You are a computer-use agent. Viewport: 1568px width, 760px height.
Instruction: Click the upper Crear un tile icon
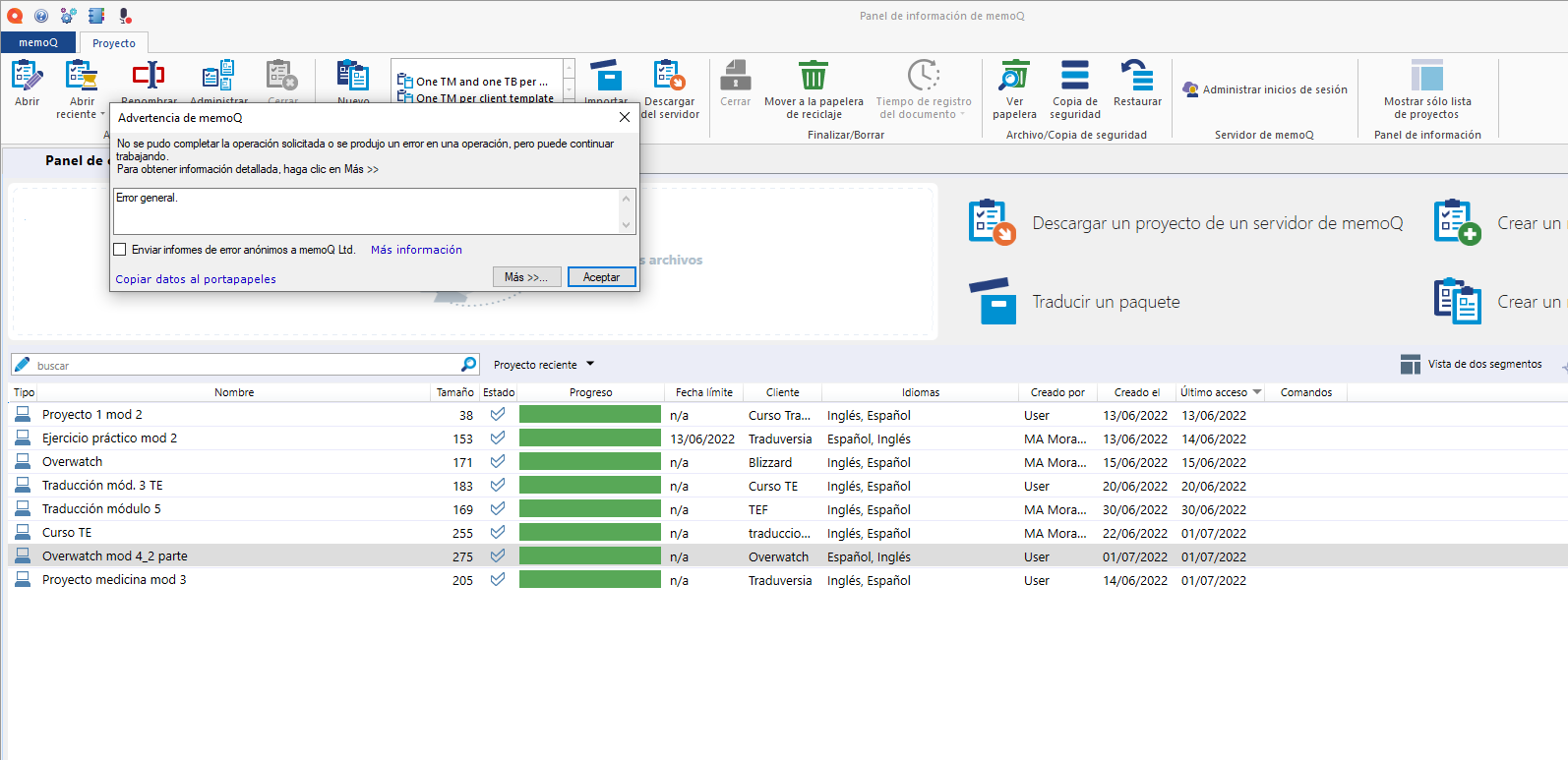[x=1457, y=222]
